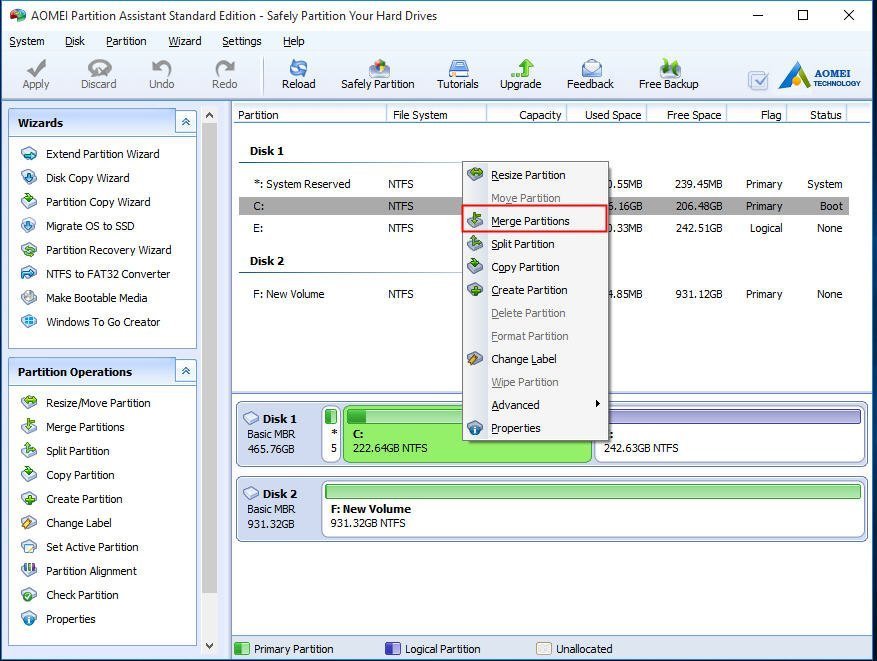Viewport: 877px width, 661px height.
Task: Click the Reload toolbar icon
Action: [298, 73]
